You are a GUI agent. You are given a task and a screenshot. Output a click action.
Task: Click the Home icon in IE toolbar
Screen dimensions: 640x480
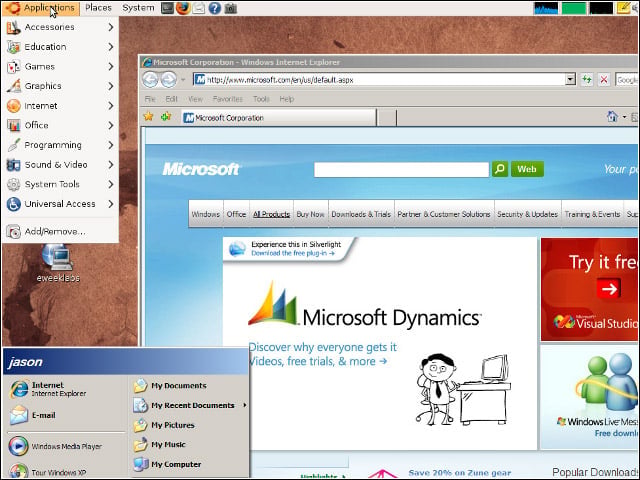[x=612, y=117]
